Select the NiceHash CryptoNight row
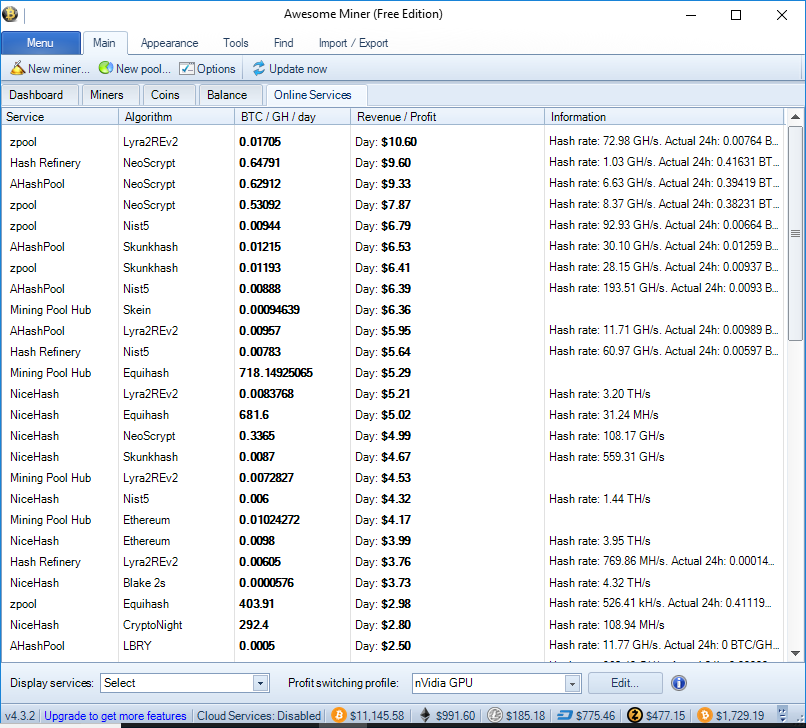806x728 pixels. [394, 625]
